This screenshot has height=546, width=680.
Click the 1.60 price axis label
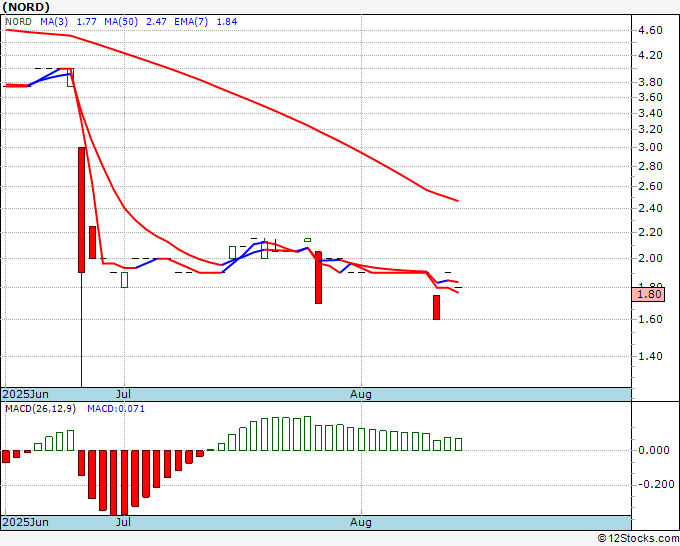[x=651, y=319]
